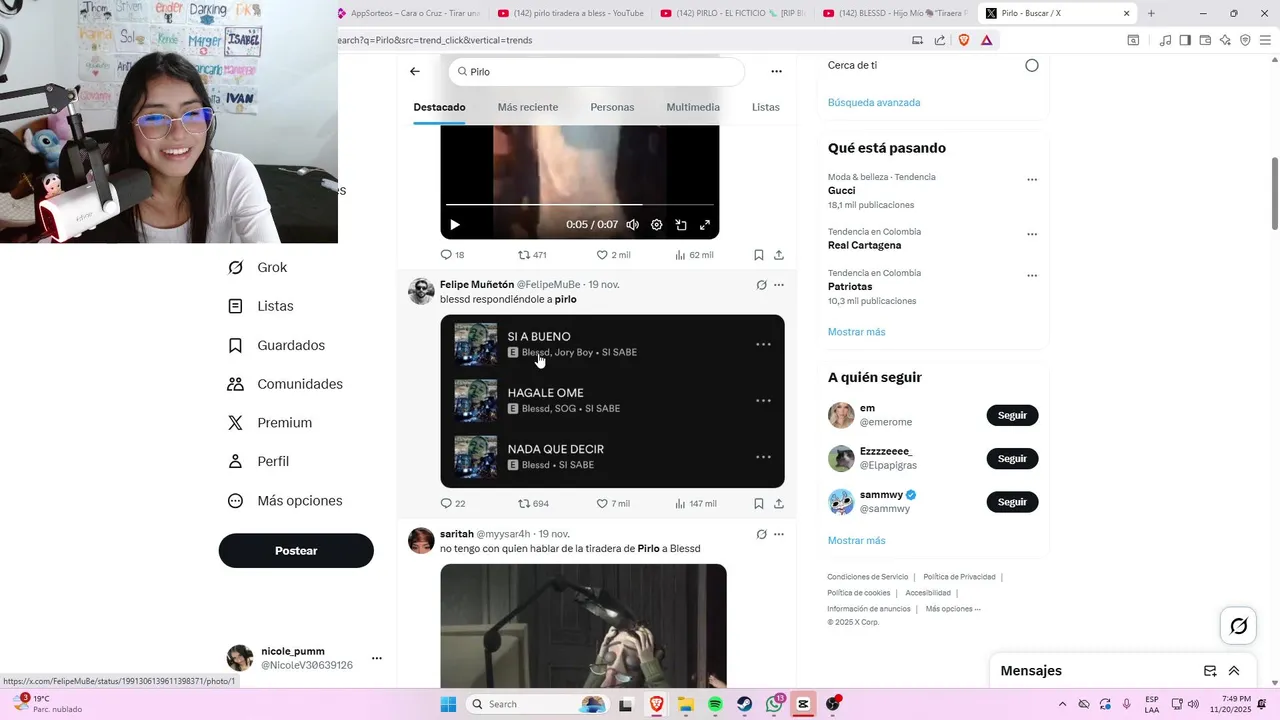Image resolution: width=1280 pixels, height=720 pixels.
Task: Open more options on Felipe Muñetón's post
Action: [779, 285]
